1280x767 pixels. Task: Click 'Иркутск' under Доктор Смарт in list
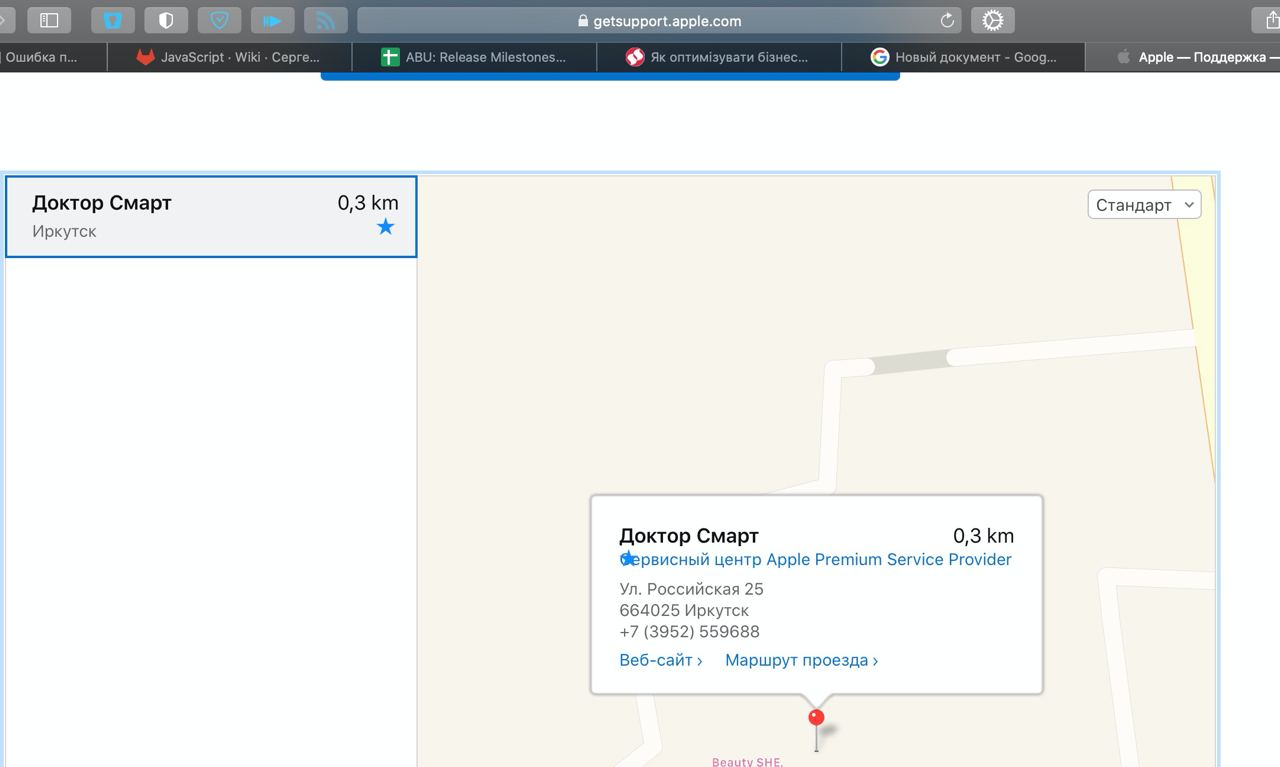point(64,231)
